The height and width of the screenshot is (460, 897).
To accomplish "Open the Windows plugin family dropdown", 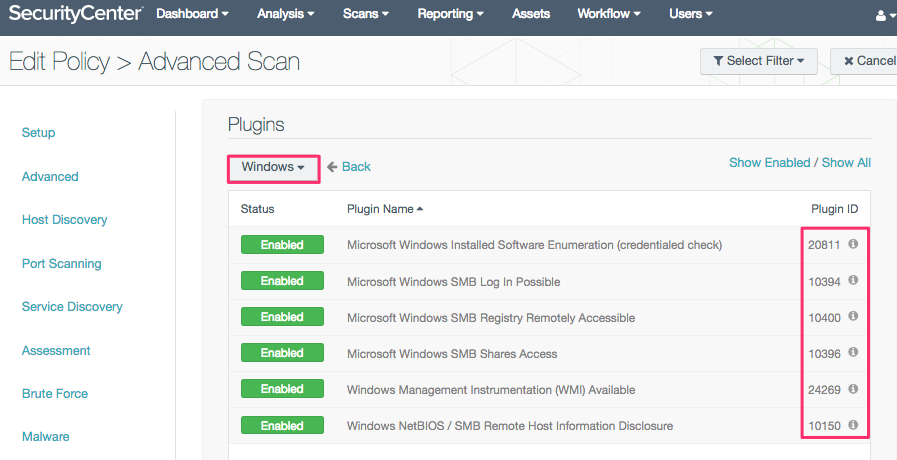I will pos(273,168).
